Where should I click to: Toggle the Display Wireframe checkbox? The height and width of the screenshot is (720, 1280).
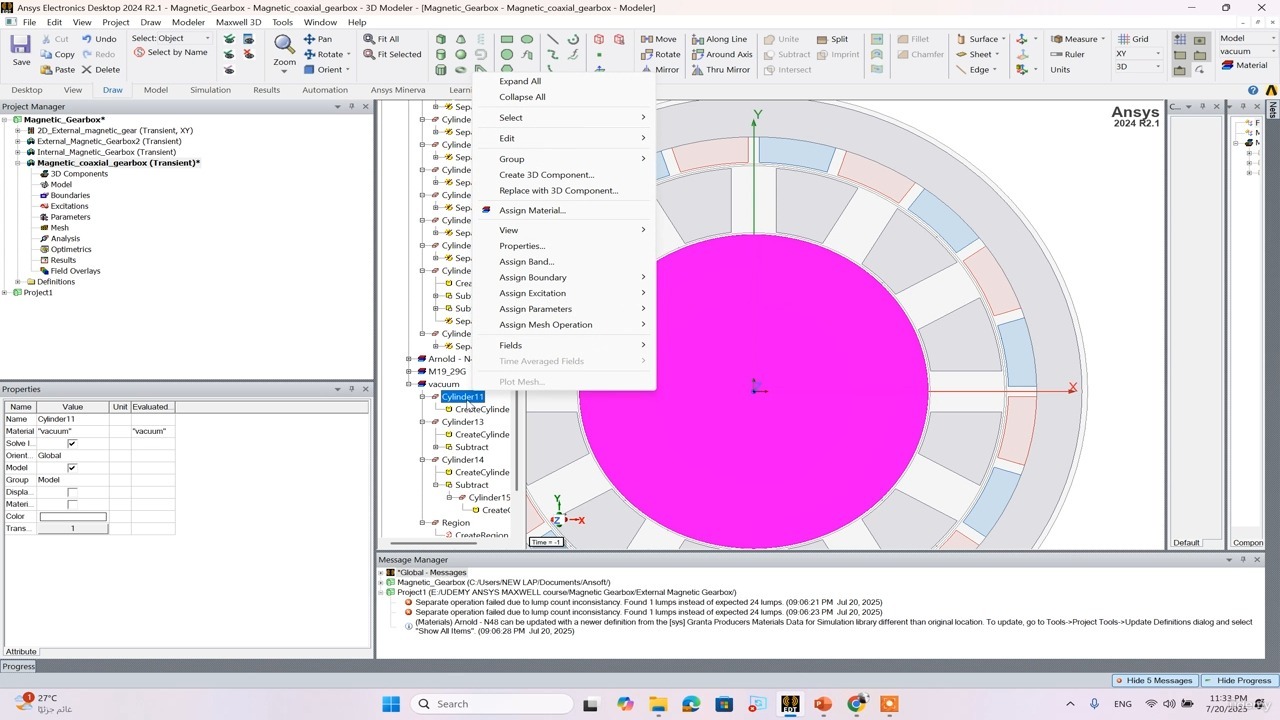tap(72, 492)
